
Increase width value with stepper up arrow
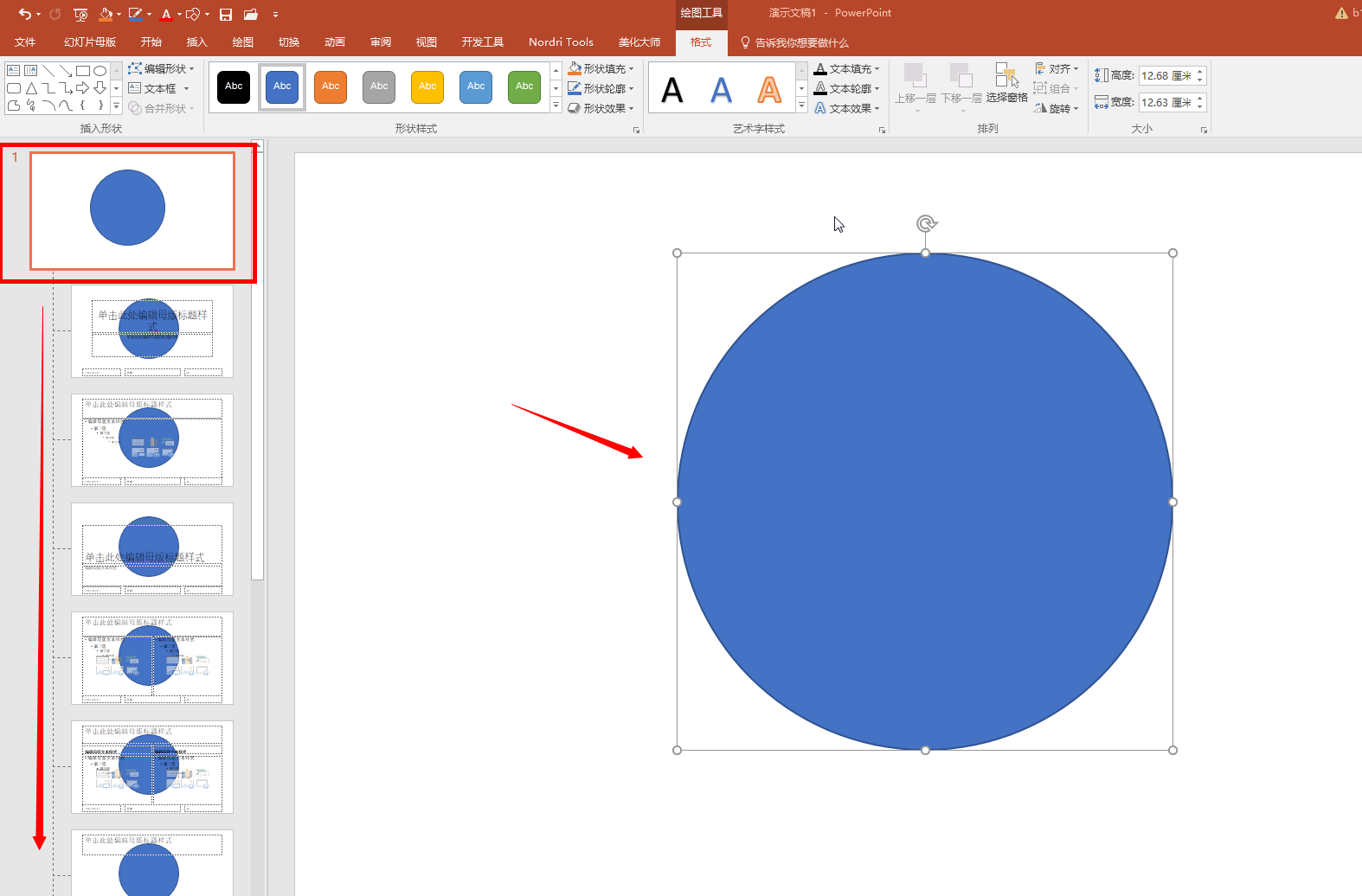1200,98
